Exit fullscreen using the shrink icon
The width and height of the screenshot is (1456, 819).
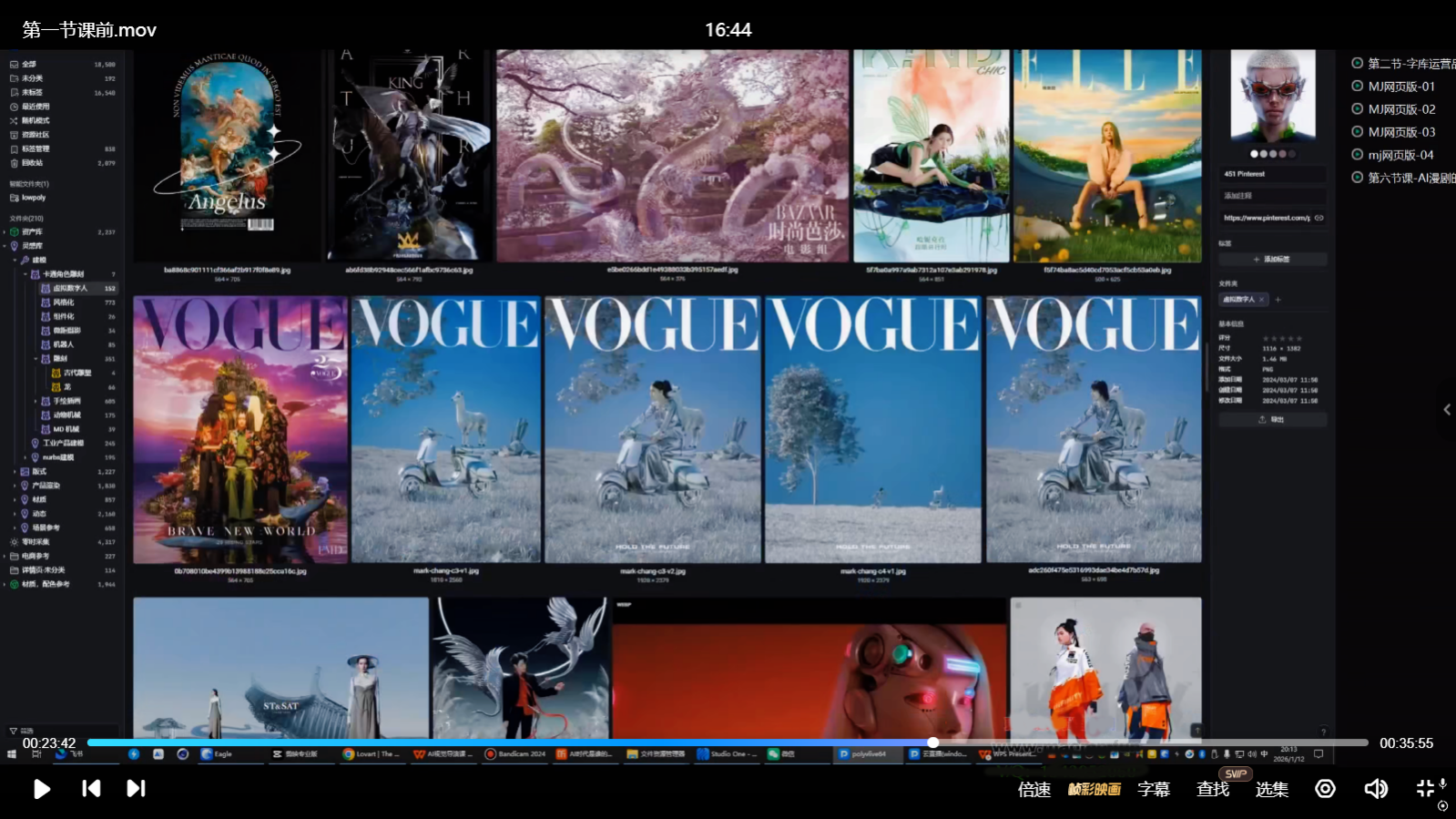(1425, 789)
